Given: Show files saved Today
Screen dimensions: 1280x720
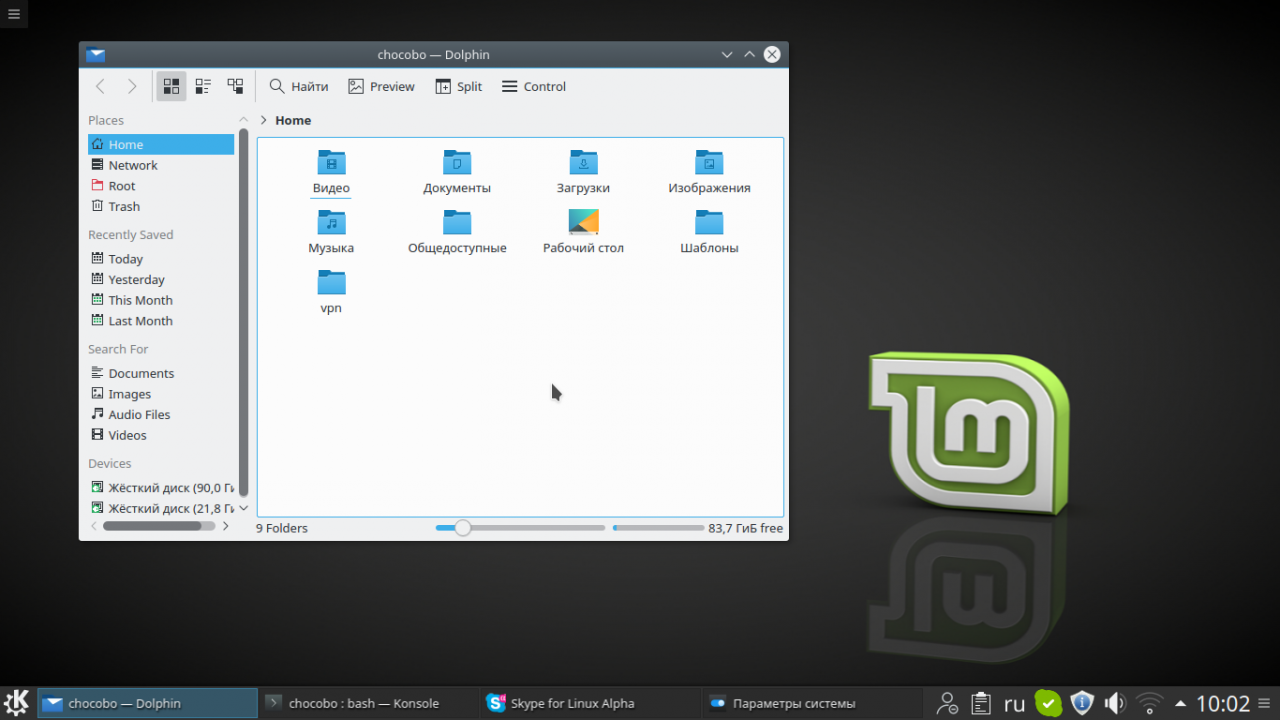Looking at the screenshot, I should click(161, 259).
